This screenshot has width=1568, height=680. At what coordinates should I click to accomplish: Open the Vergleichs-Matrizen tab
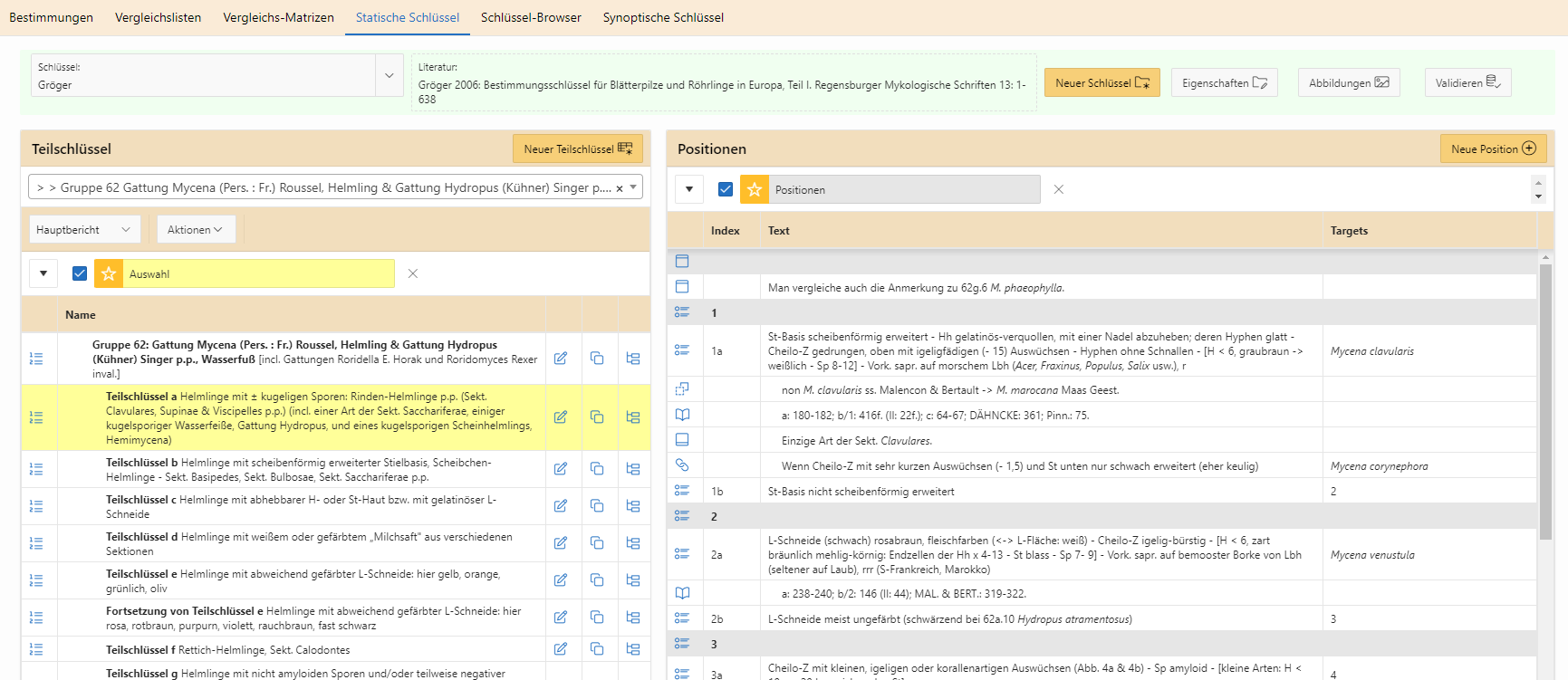click(278, 17)
